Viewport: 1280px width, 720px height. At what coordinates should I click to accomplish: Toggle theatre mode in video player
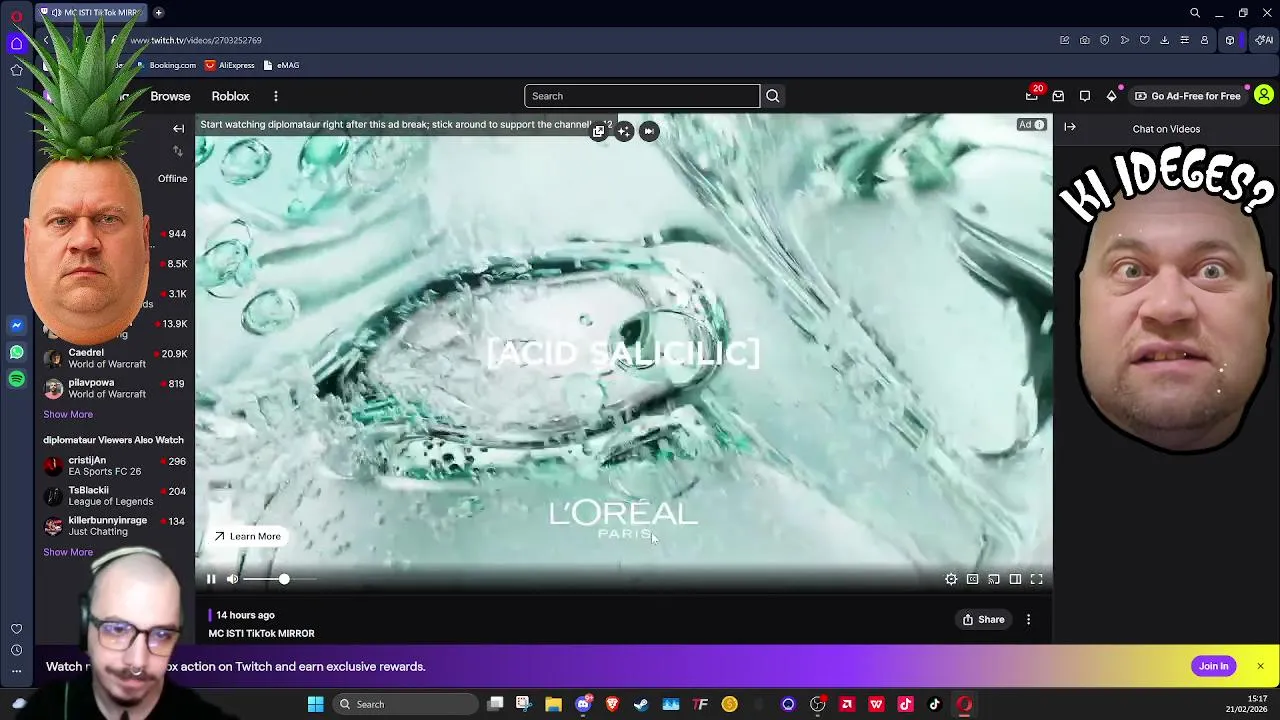click(x=1015, y=579)
